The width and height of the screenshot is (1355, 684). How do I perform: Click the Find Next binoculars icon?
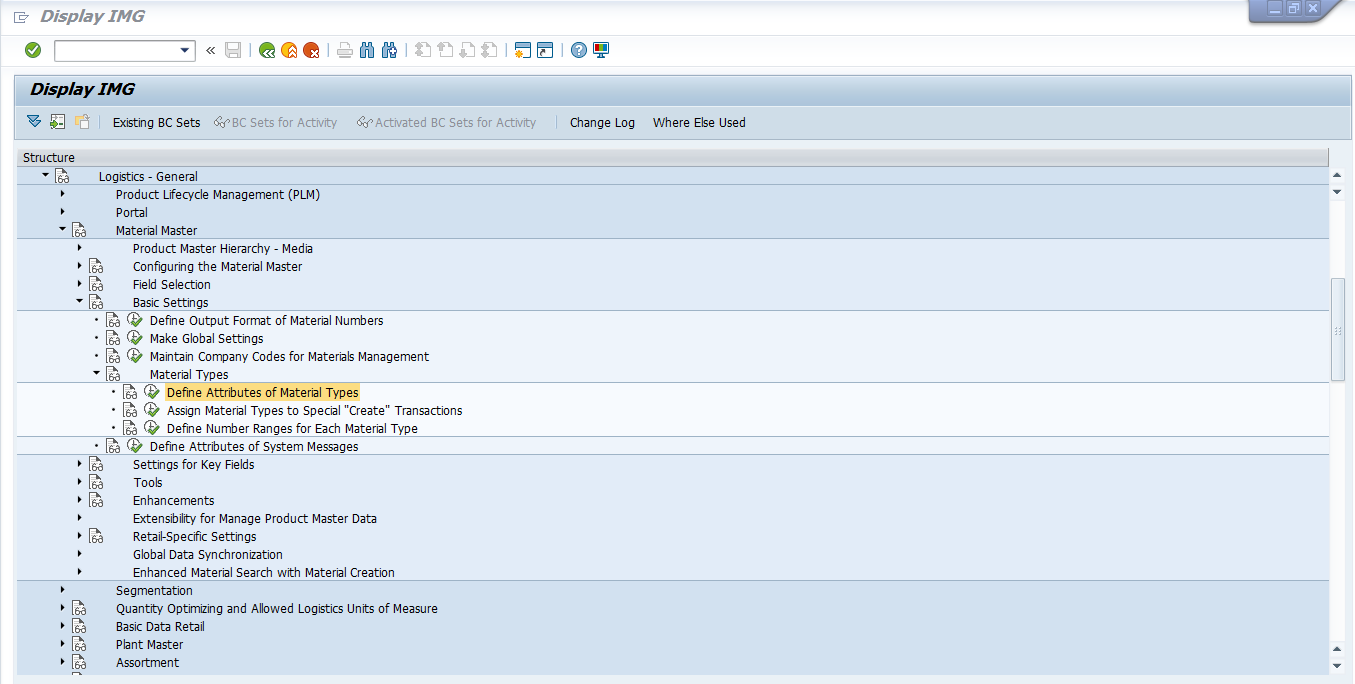tap(390, 50)
